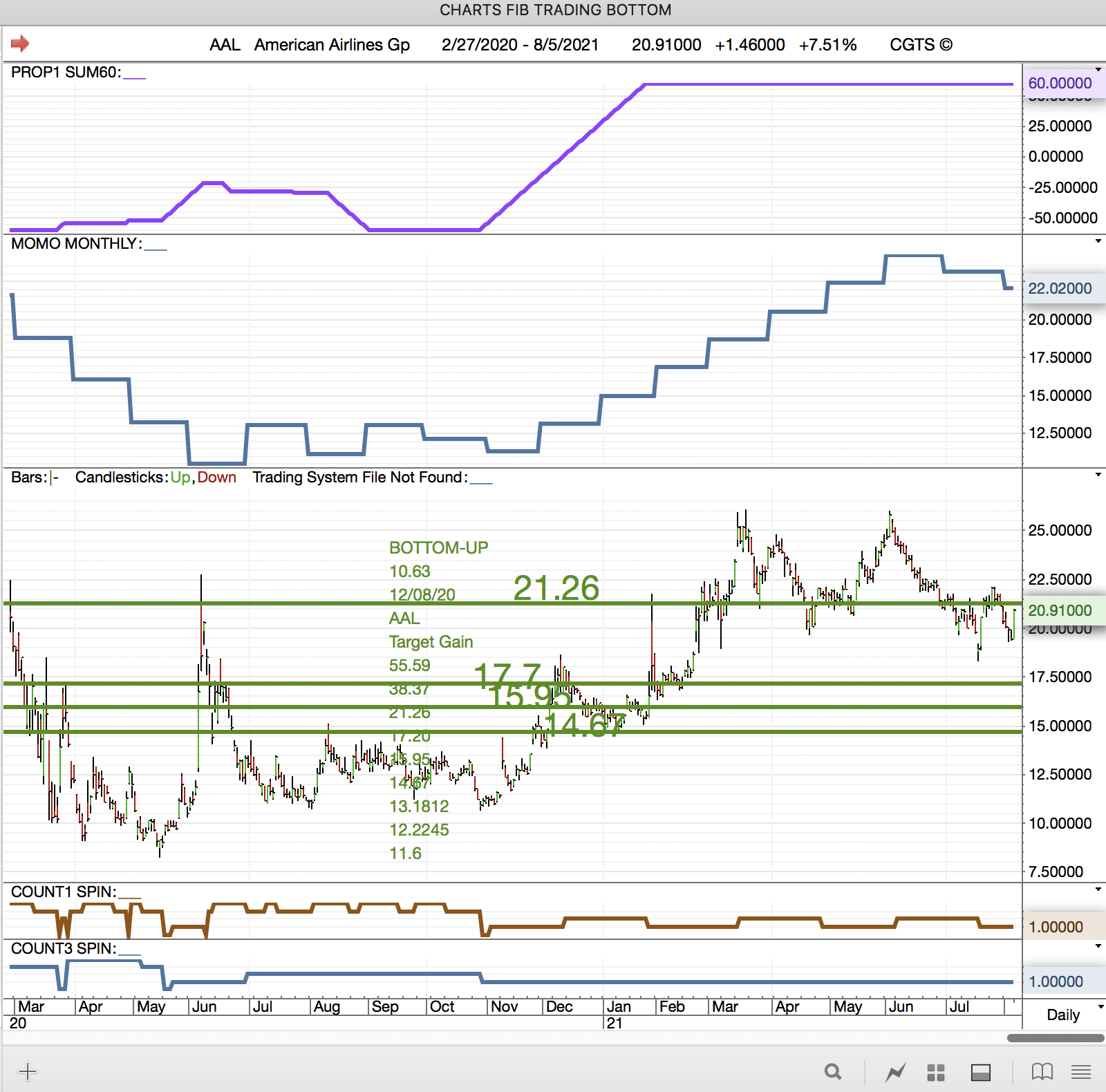Image resolution: width=1106 pixels, height=1092 pixels.
Task: Open the magnifying glass search tool
Action: coord(833,1072)
